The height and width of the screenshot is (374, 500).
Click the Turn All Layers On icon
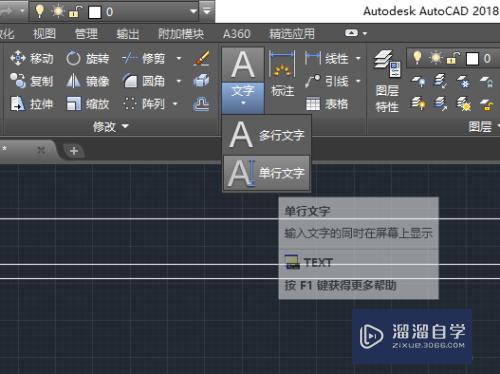click(x=418, y=104)
